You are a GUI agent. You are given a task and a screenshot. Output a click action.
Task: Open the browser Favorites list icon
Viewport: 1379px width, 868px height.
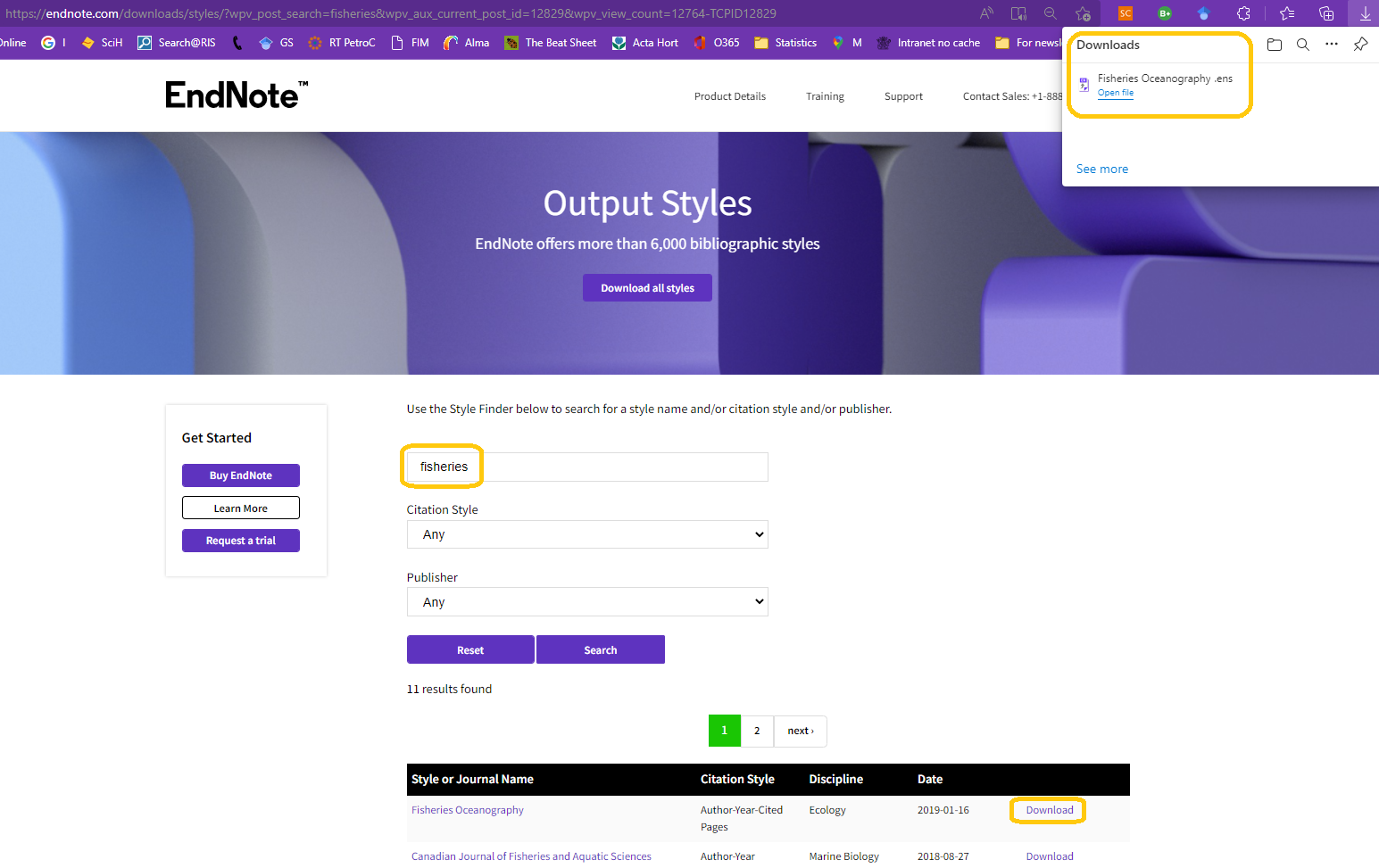[x=1287, y=13]
